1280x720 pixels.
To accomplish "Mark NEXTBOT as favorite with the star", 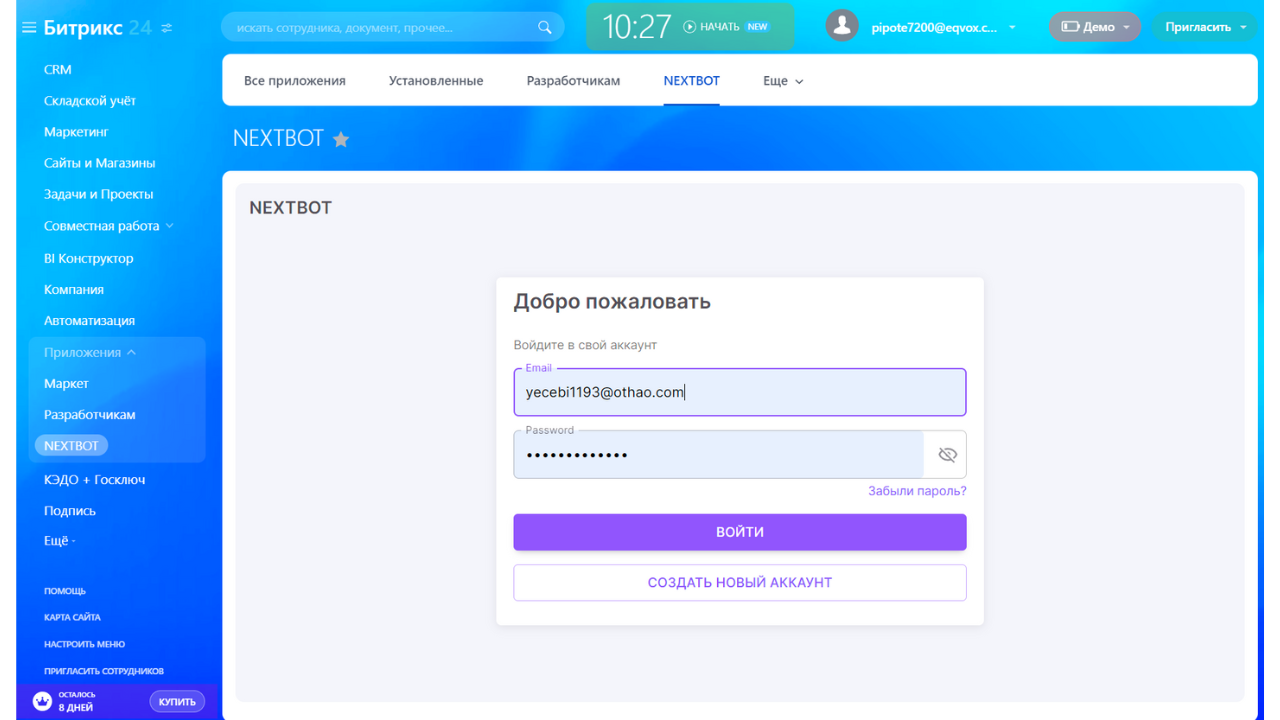I will [x=341, y=139].
